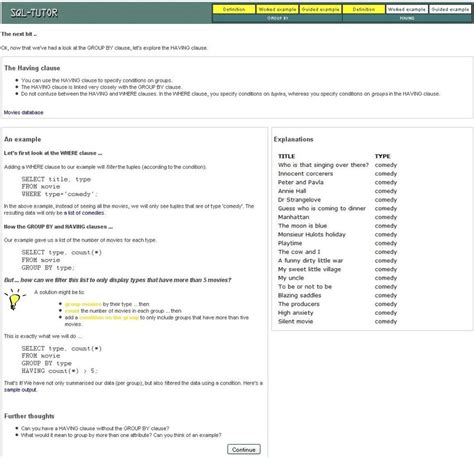The image size is (474, 458).
Task: Select 'The cow and I' title
Action: (x=299, y=252)
